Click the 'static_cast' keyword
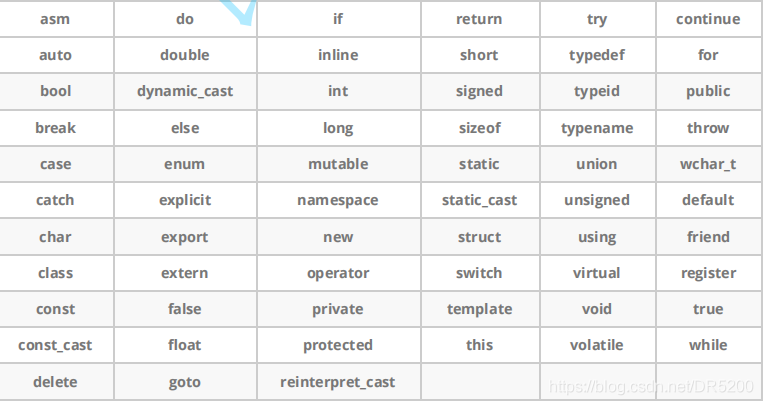The width and height of the screenshot is (763, 405). (x=479, y=200)
